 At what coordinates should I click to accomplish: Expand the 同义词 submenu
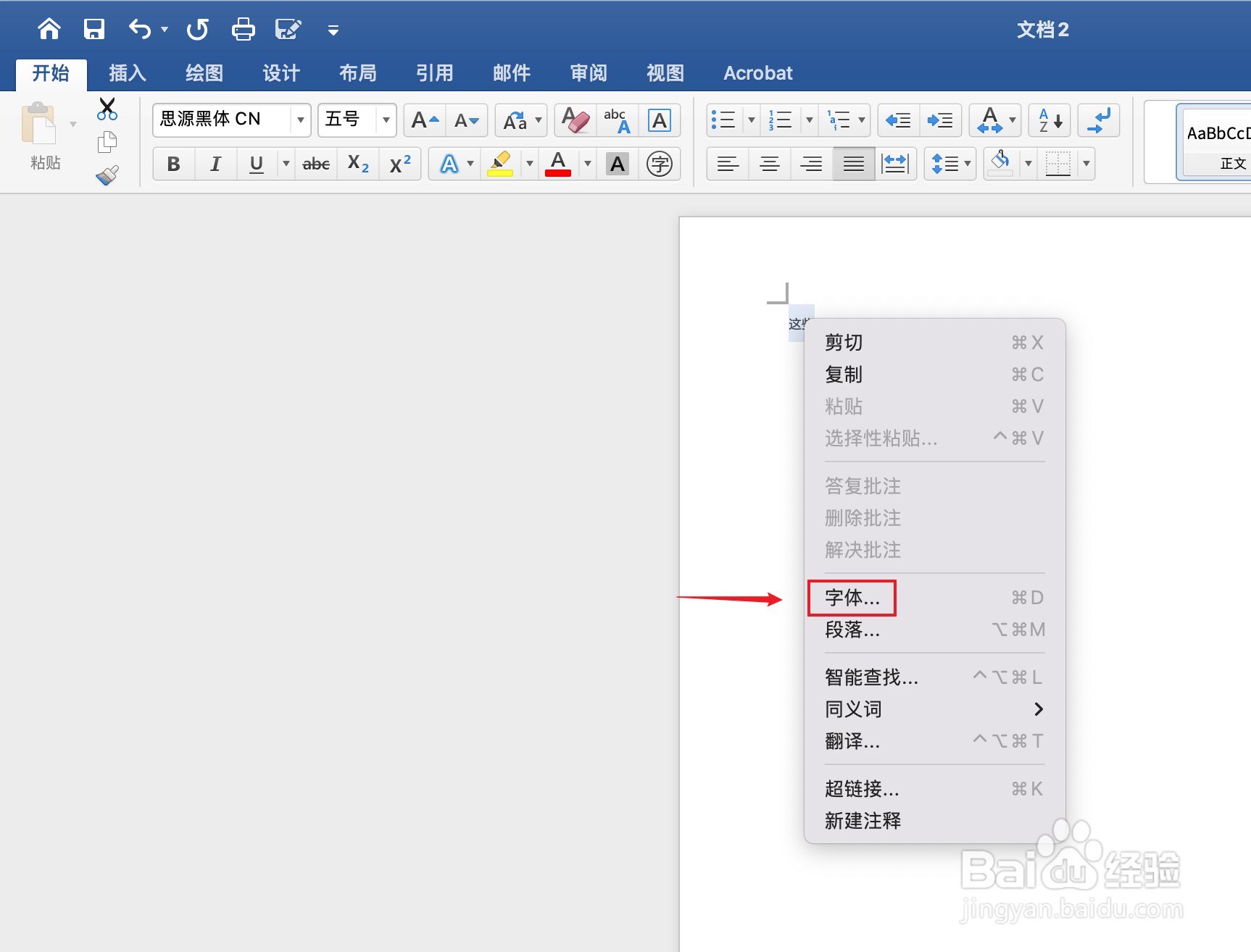click(935, 709)
